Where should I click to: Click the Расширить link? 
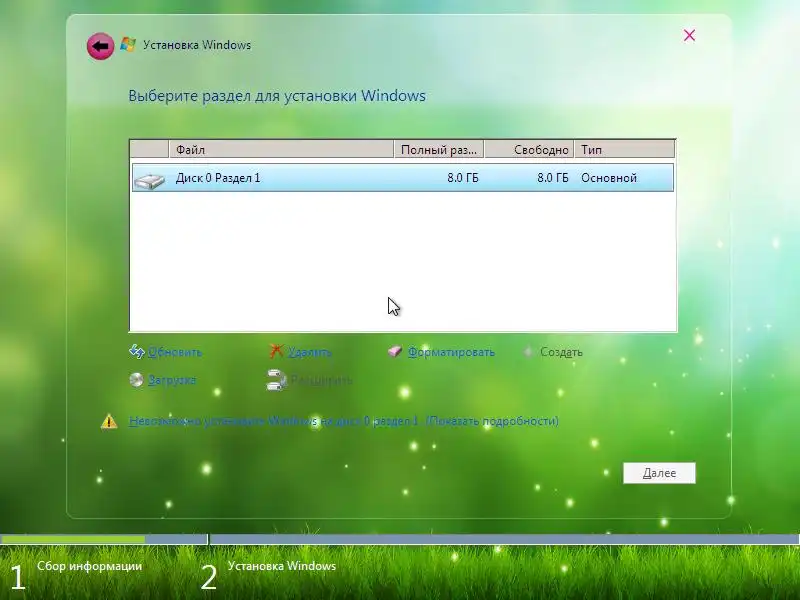321,380
